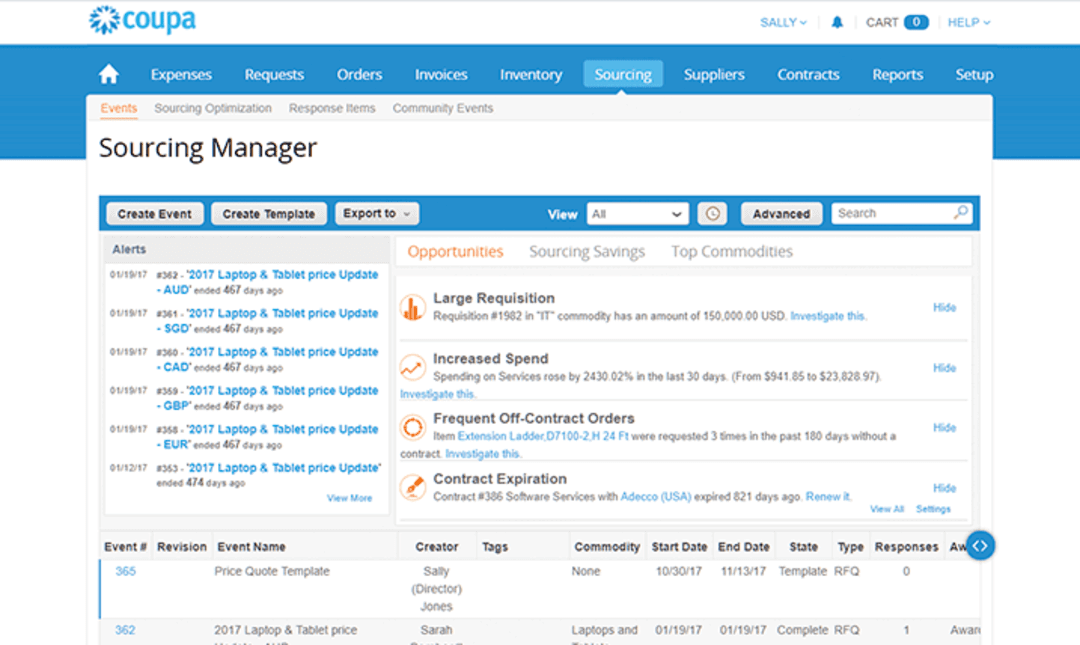The width and height of the screenshot is (1080, 645).
Task: Click the Home icon in navigation
Action: (x=108, y=73)
